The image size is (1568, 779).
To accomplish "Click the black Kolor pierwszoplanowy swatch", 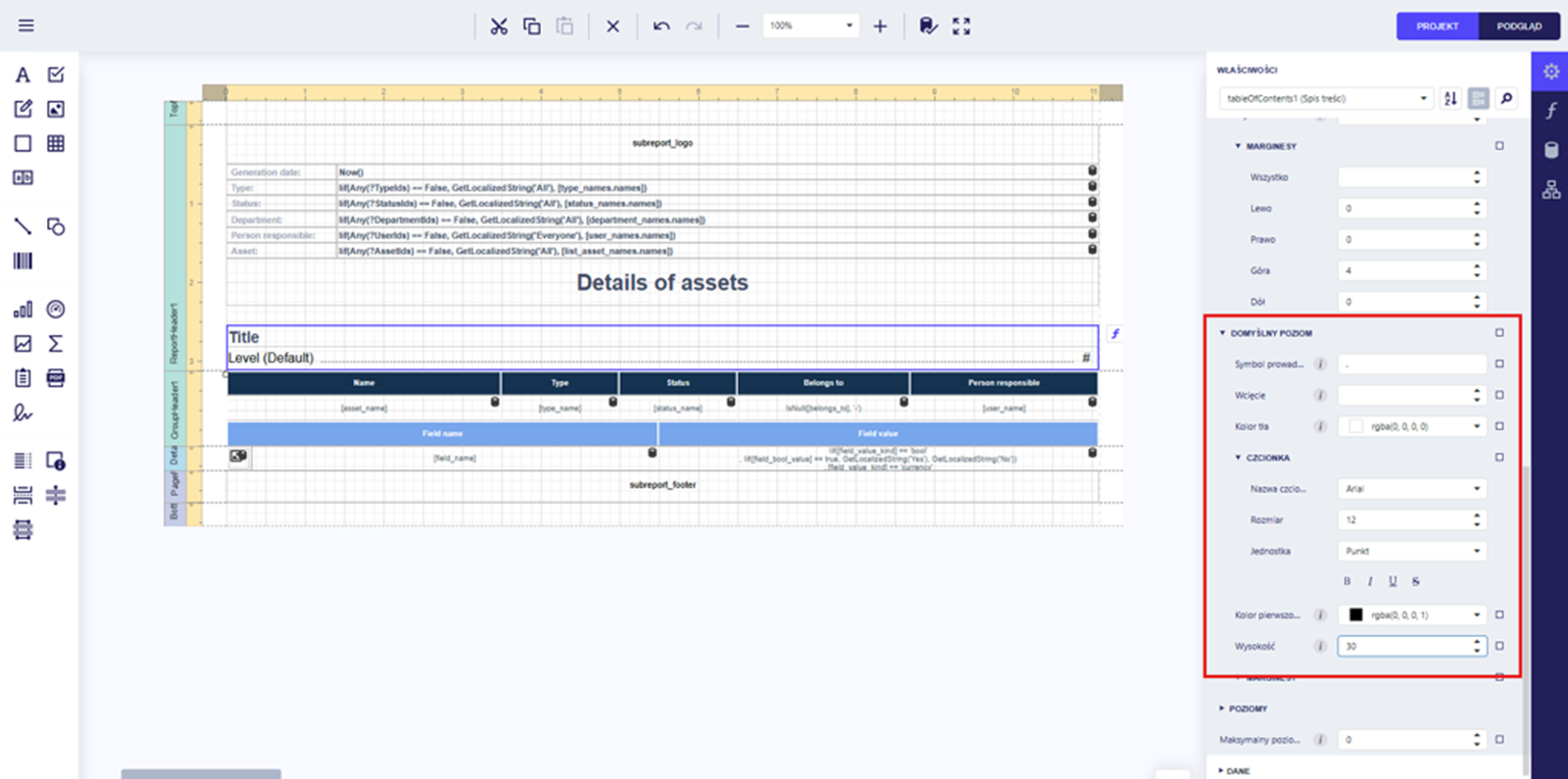I will [1355, 615].
